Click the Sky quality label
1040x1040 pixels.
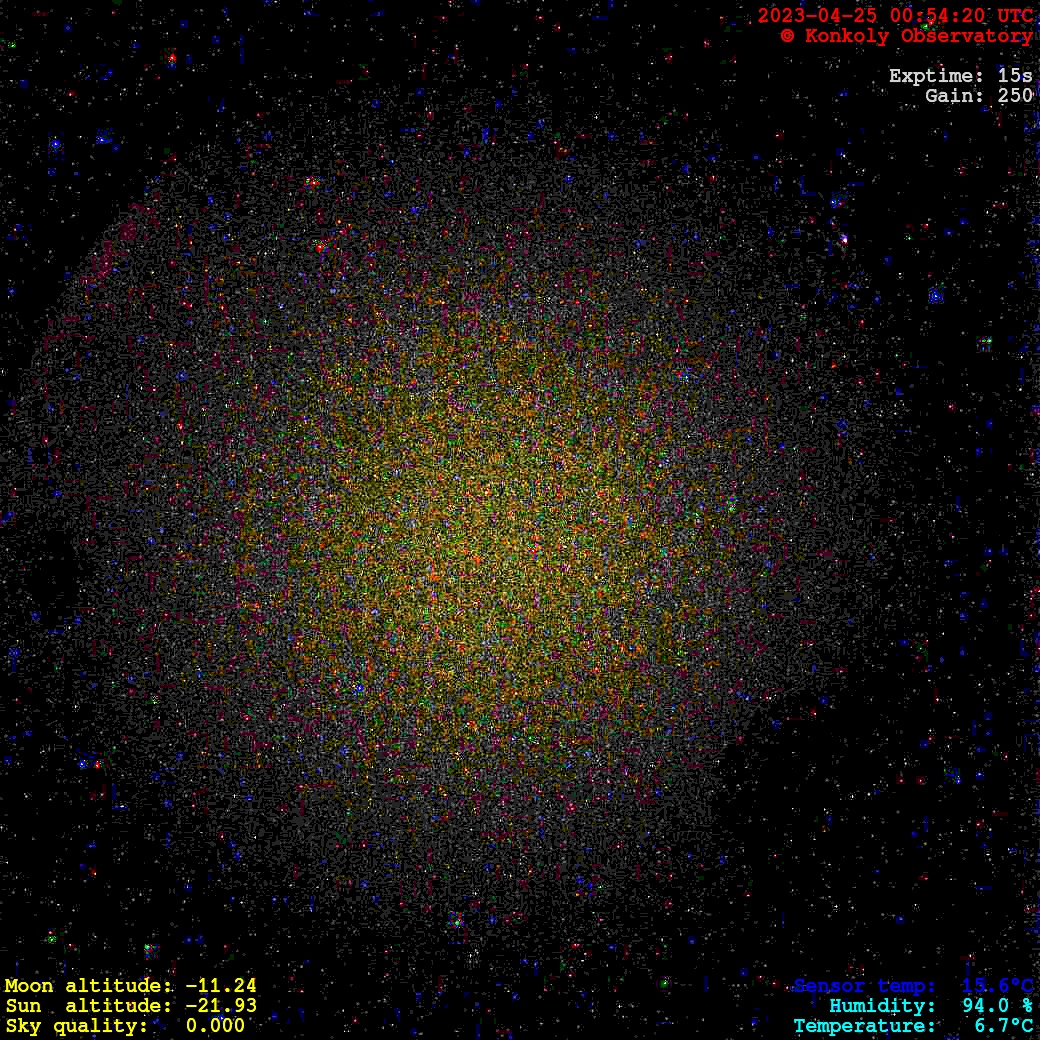(x=76, y=1026)
